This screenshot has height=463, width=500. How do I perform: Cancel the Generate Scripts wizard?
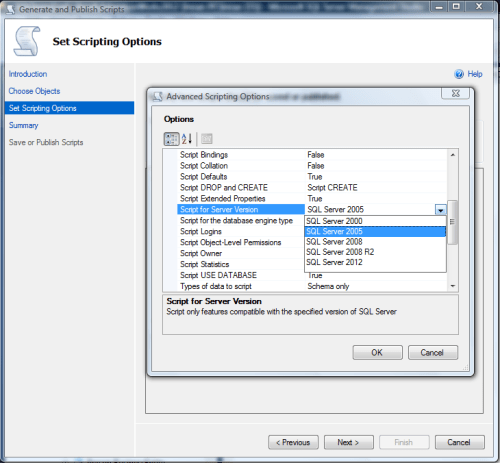460,442
